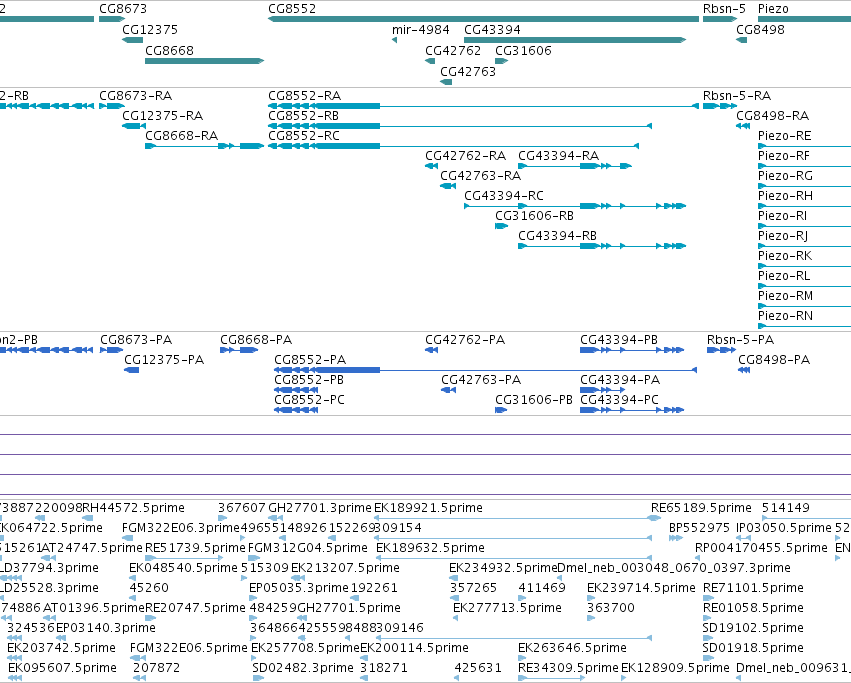Select the CG42762 gene label
This screenshot has width=851, height=683.
[x=453, y=50]
